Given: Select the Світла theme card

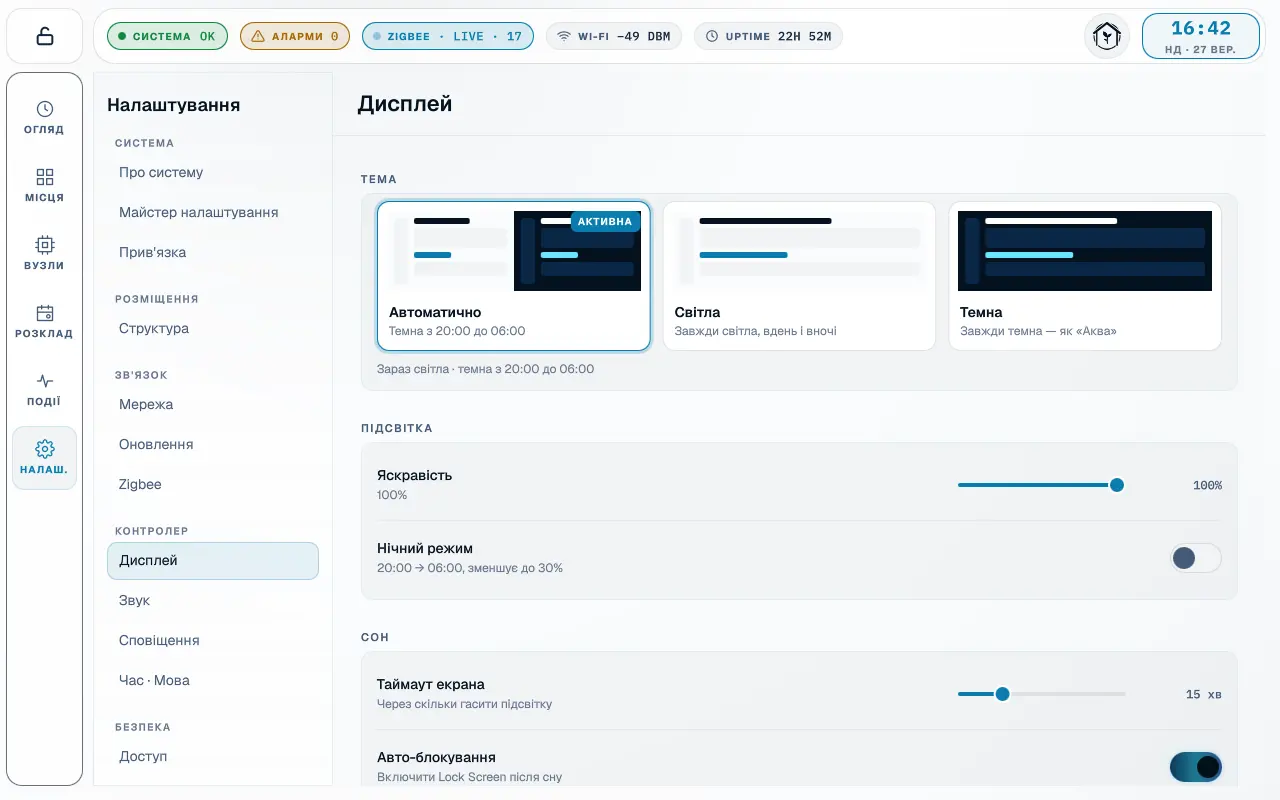Looking at the screenshot, I should tap(799, 276).
